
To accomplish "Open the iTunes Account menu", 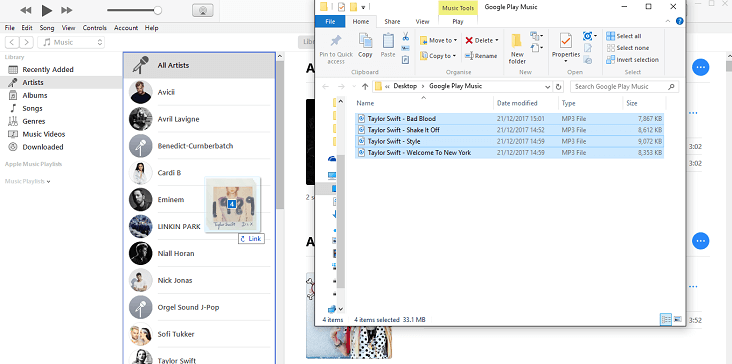I will pyautogui.click(x=126, y=28).
